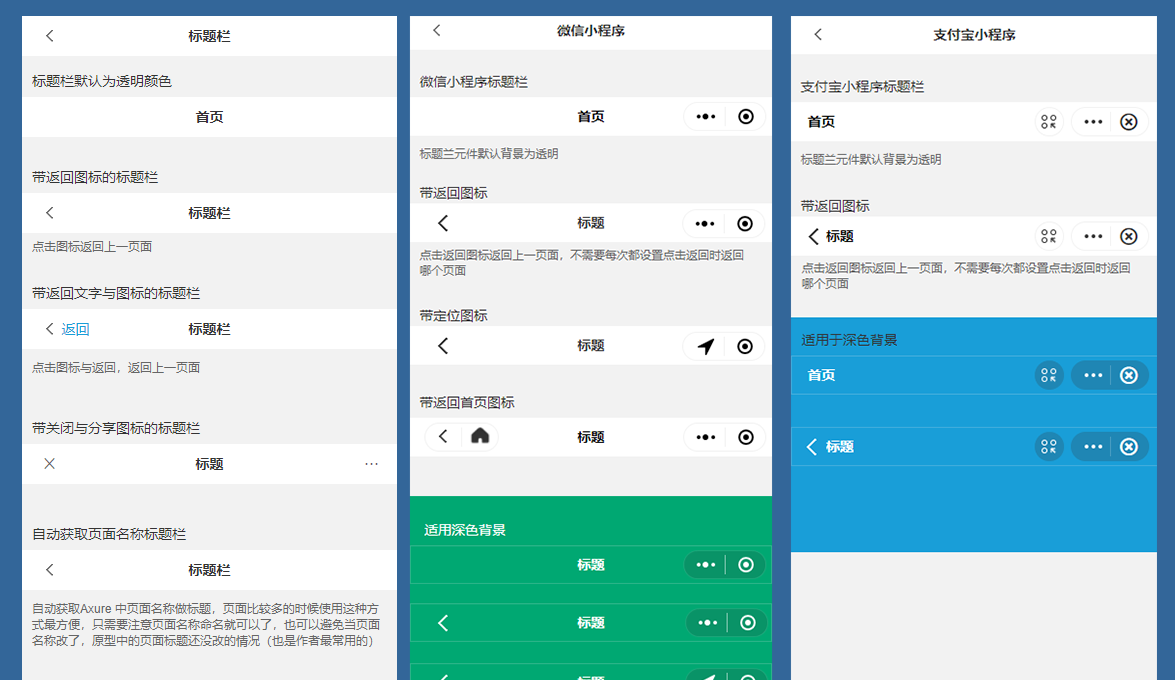
Task: Open more menu in 微信小程序标题栏 首页 bar
Action: tap(706, 116)
